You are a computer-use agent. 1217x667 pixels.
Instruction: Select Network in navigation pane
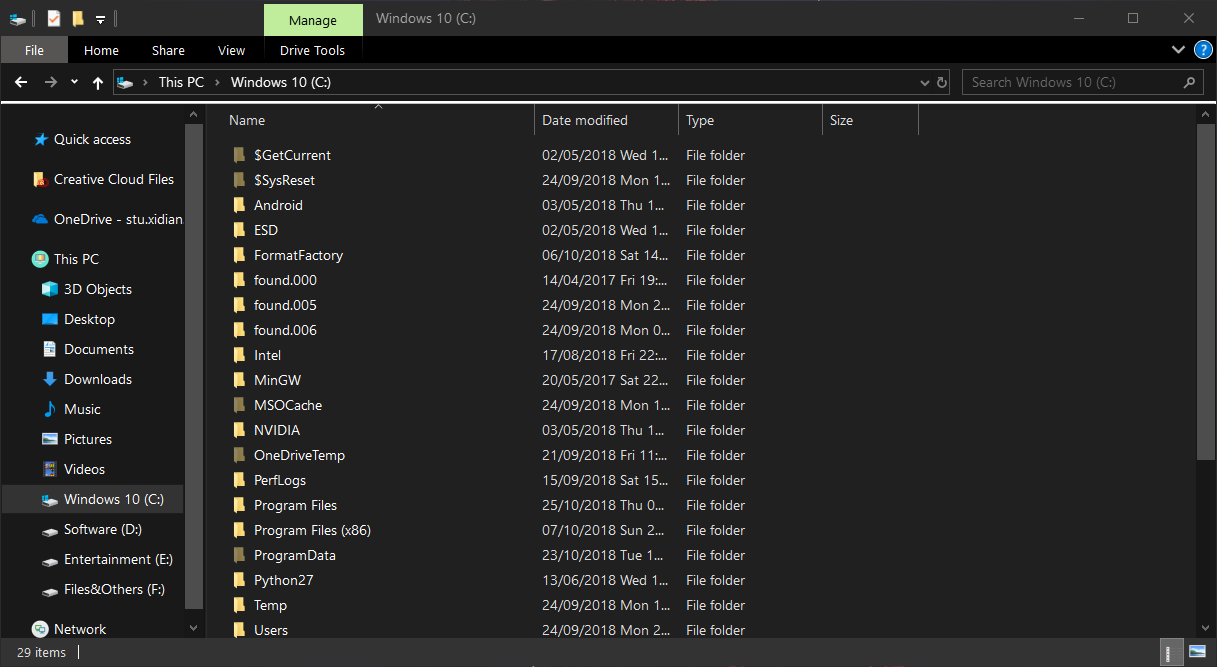80,629
